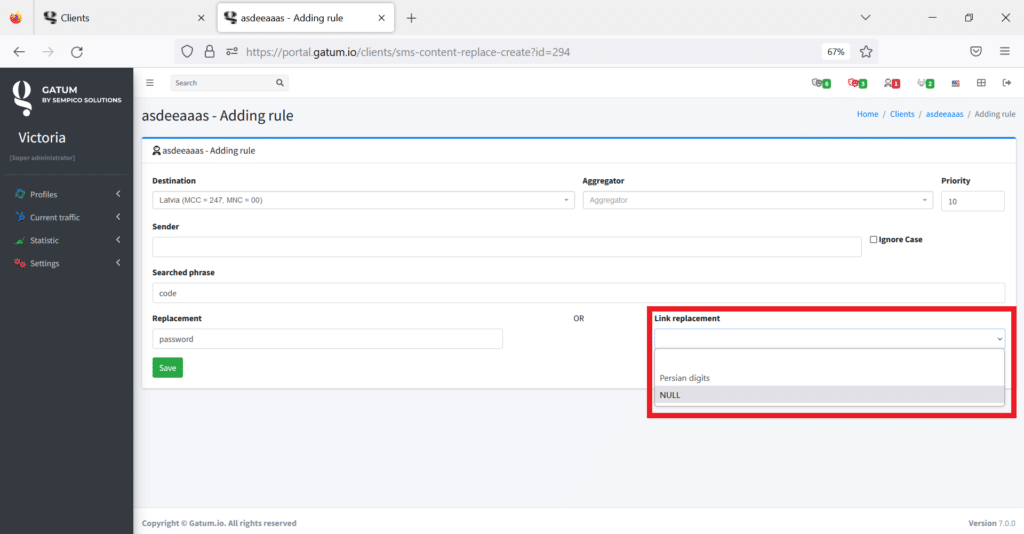
Task: Click the 67% zoom level button
Action: (x=836, y=52)
